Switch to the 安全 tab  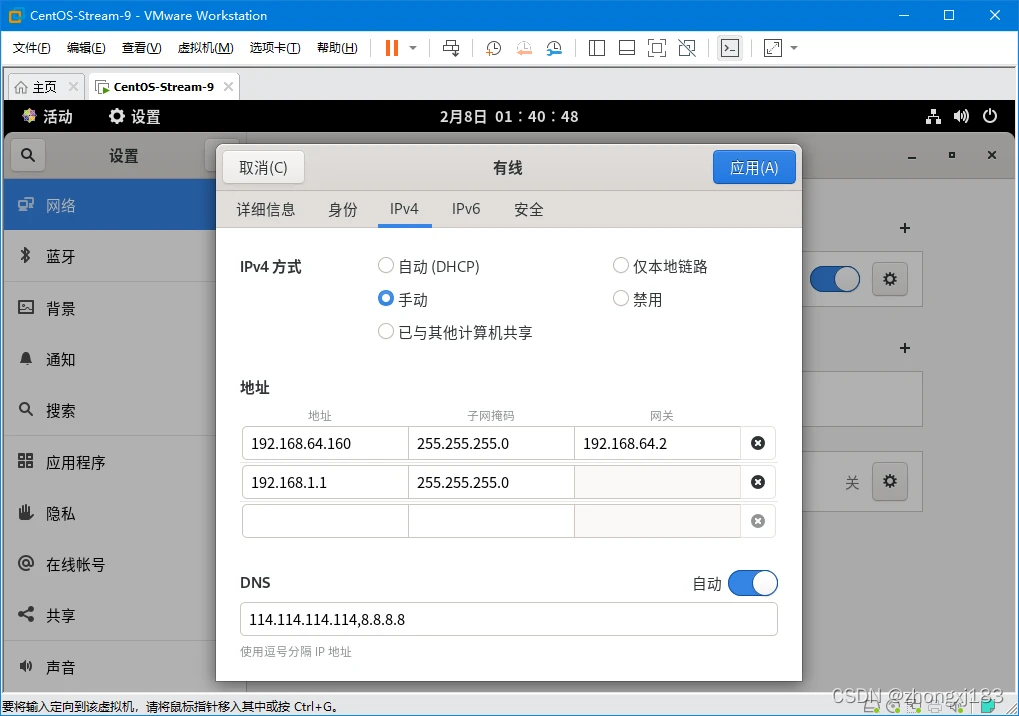528,209
